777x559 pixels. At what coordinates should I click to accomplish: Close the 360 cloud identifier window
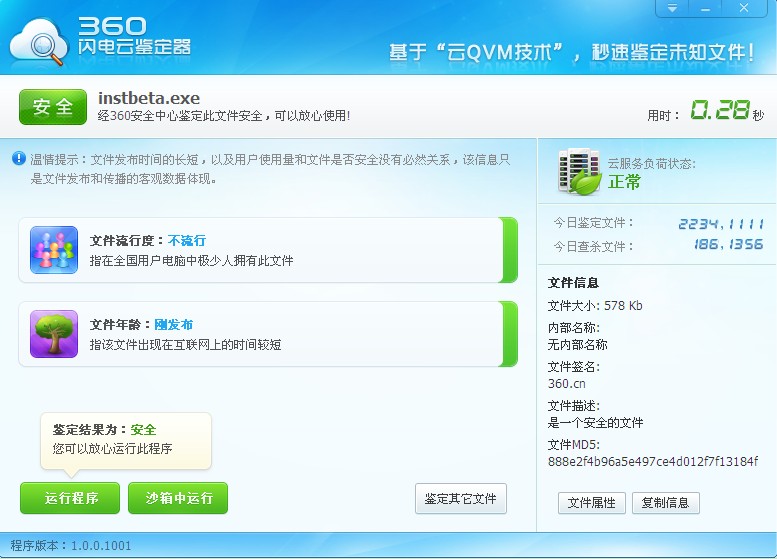(x=744, y=8)
